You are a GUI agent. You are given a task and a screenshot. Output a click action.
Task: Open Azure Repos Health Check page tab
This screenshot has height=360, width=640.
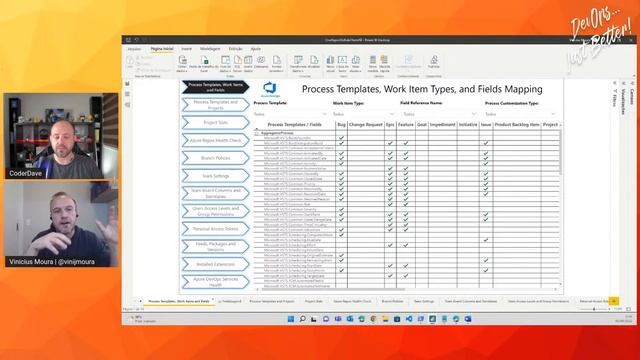(x=352, y=301)
